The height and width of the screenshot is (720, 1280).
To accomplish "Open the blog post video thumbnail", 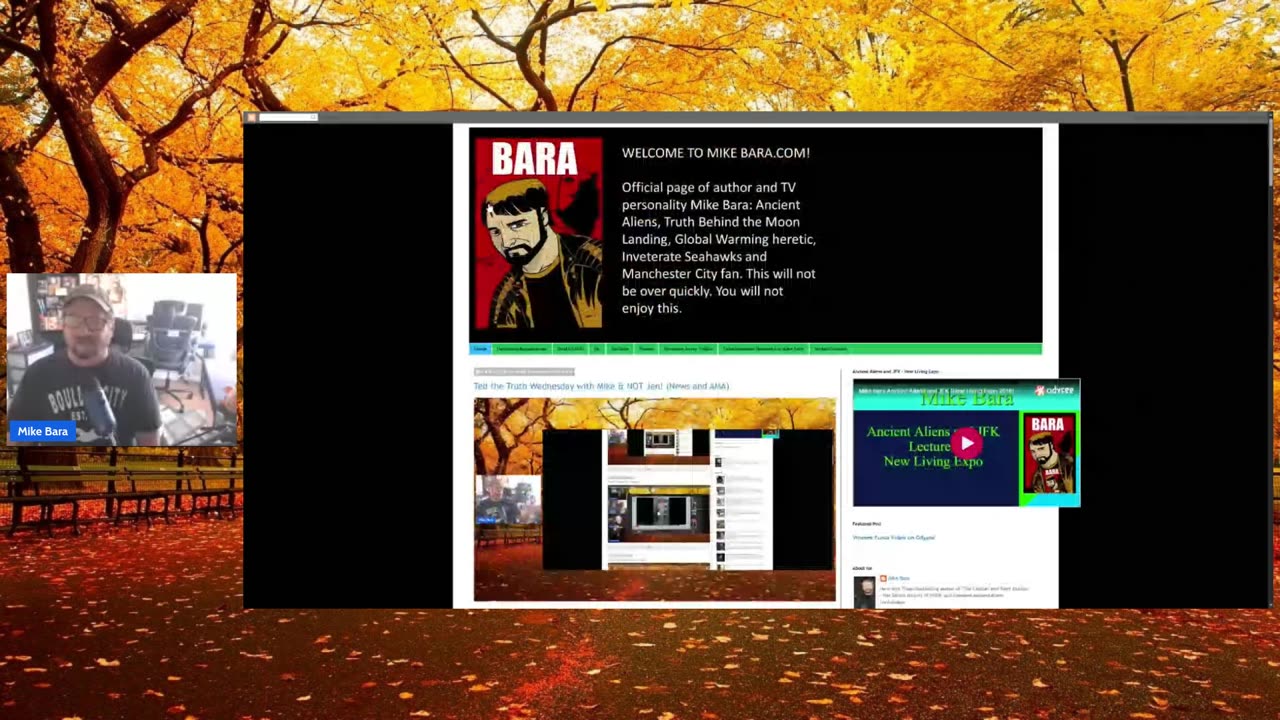I will (655, 500).
